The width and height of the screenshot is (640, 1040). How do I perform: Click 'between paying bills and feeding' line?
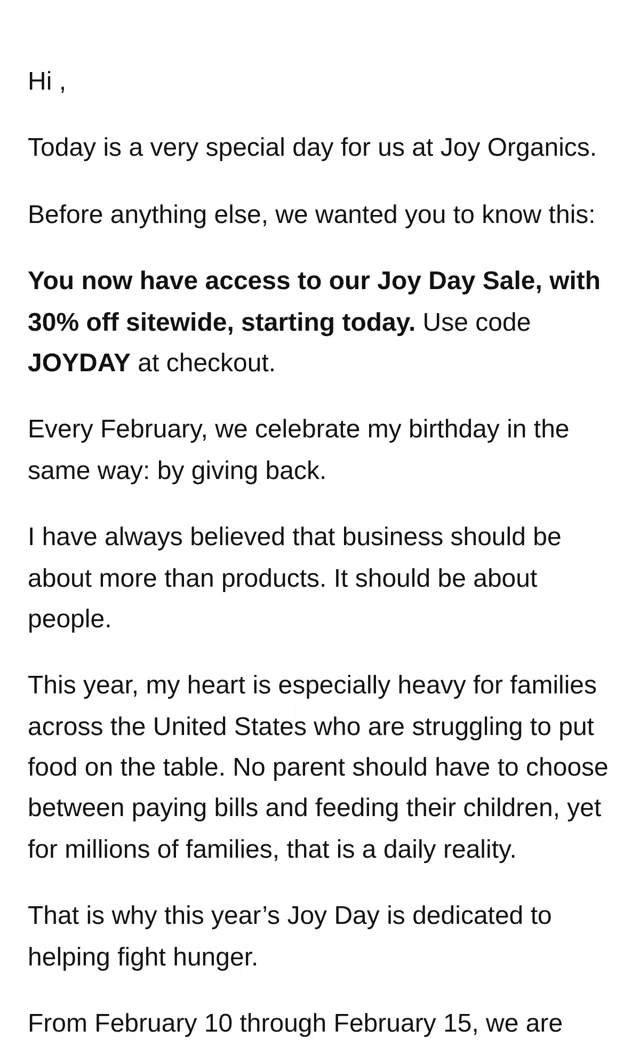point(314,809)
